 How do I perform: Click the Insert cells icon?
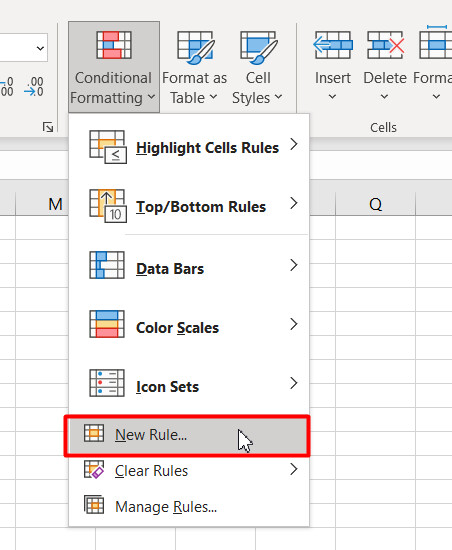pos(333,45)
